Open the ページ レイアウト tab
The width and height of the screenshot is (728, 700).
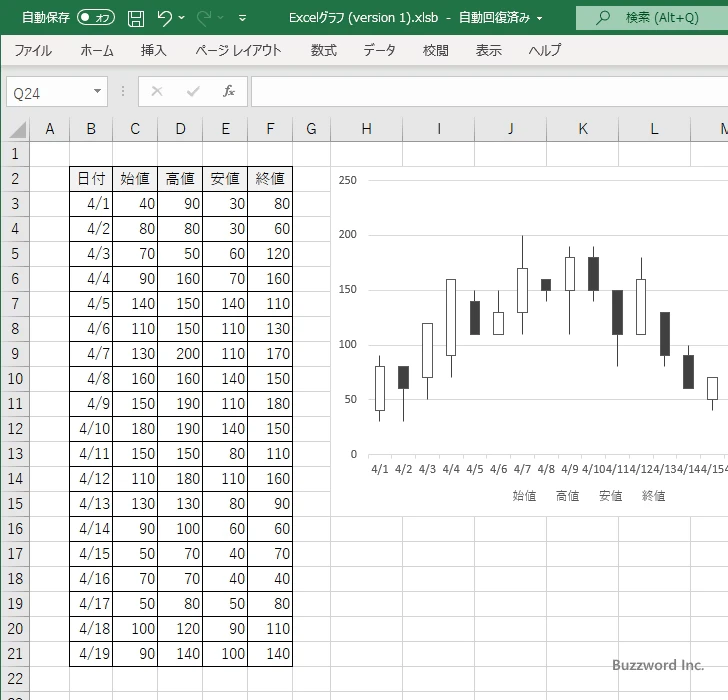click(238, 50)
